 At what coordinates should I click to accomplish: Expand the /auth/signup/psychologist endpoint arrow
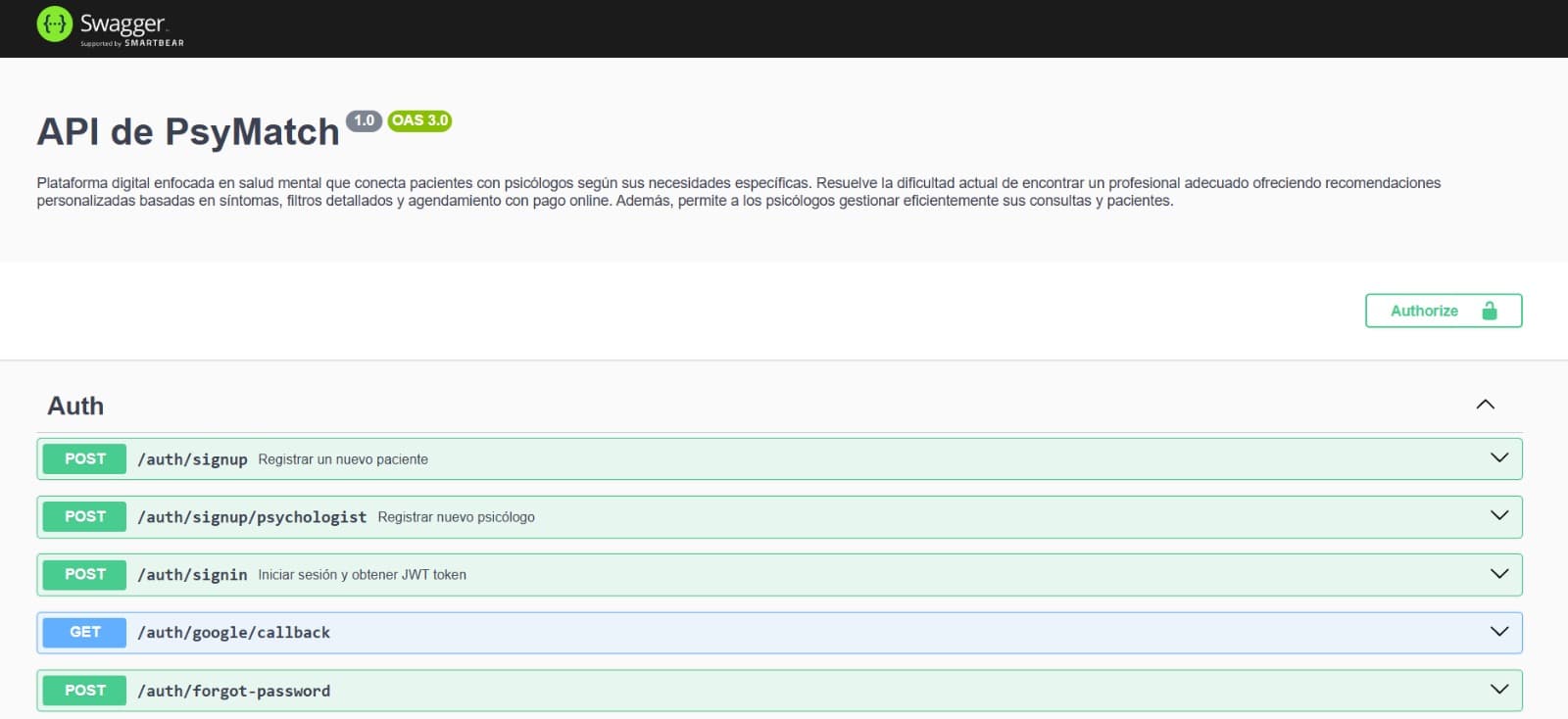point(1499,515)
